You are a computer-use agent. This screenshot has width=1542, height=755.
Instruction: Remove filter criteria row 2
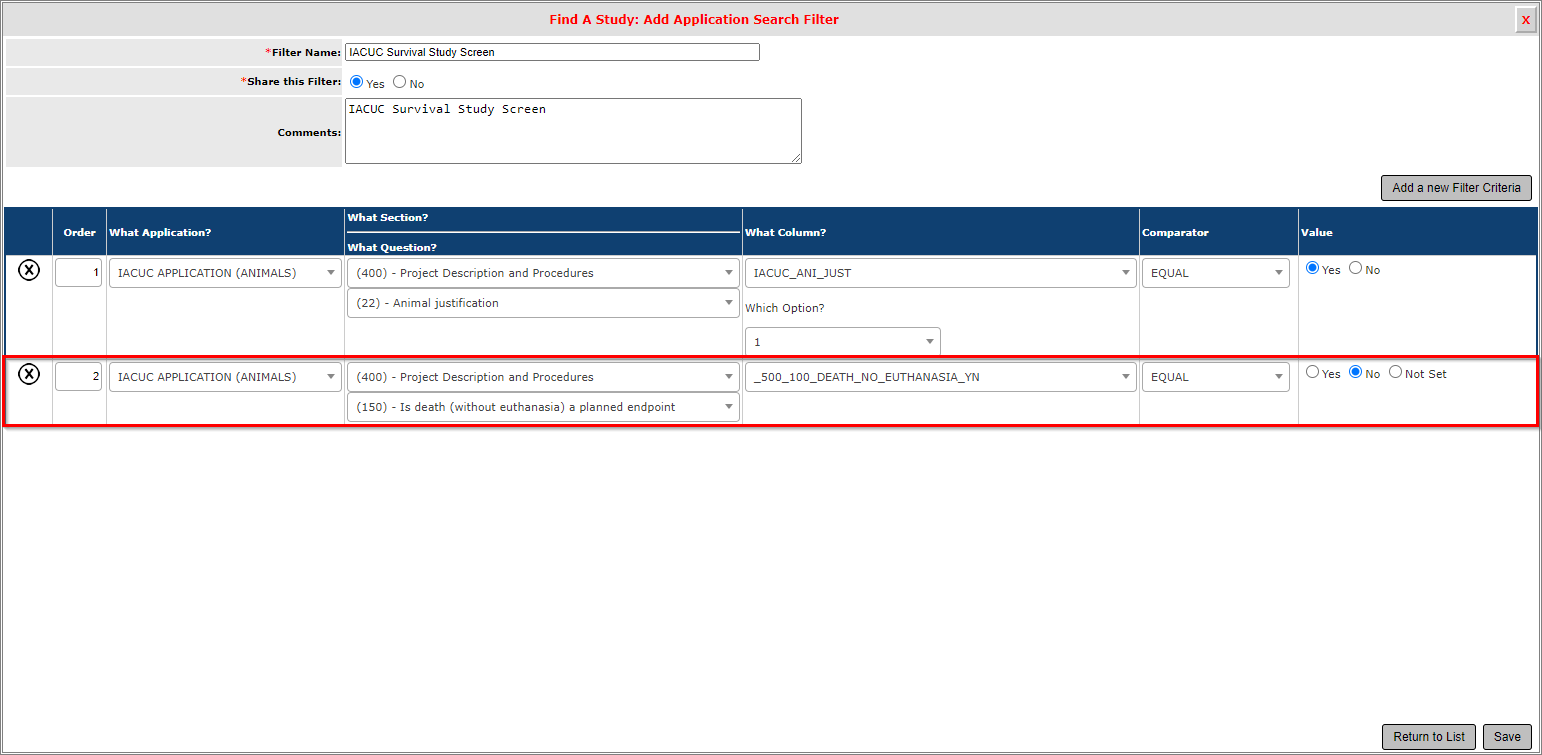29,374
